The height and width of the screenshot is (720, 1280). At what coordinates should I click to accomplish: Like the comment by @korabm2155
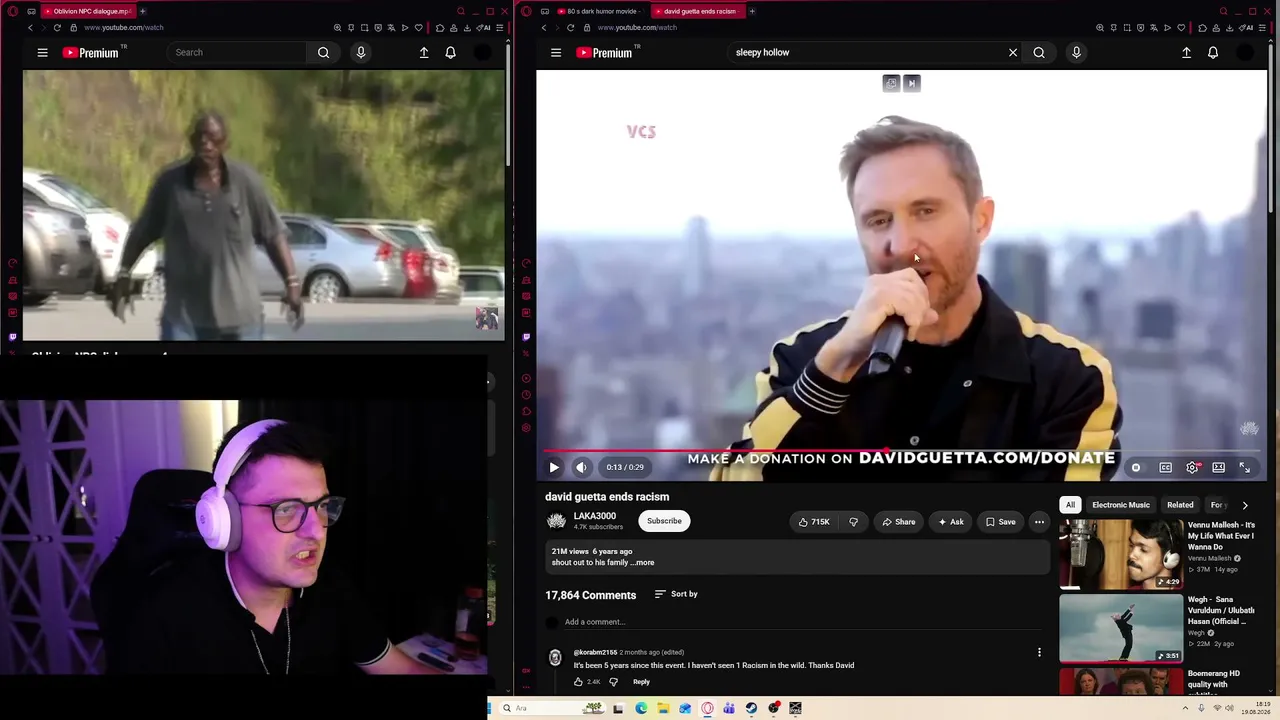578,682
